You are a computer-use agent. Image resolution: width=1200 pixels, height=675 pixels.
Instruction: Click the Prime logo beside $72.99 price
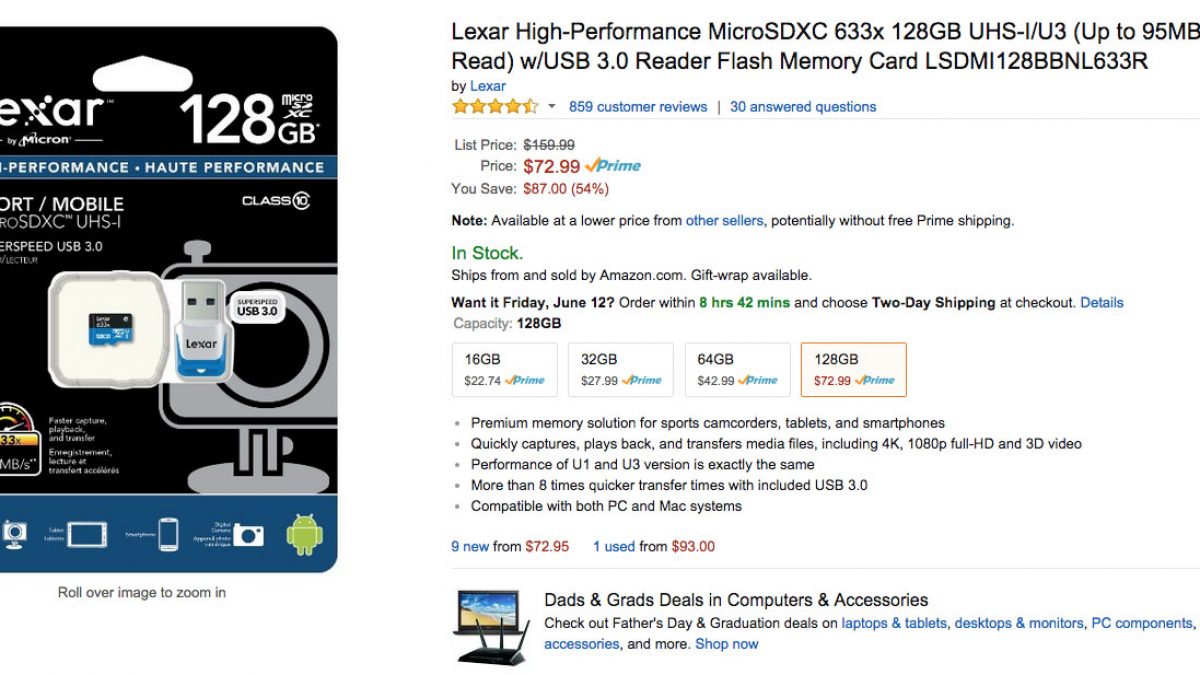(613, 166)
